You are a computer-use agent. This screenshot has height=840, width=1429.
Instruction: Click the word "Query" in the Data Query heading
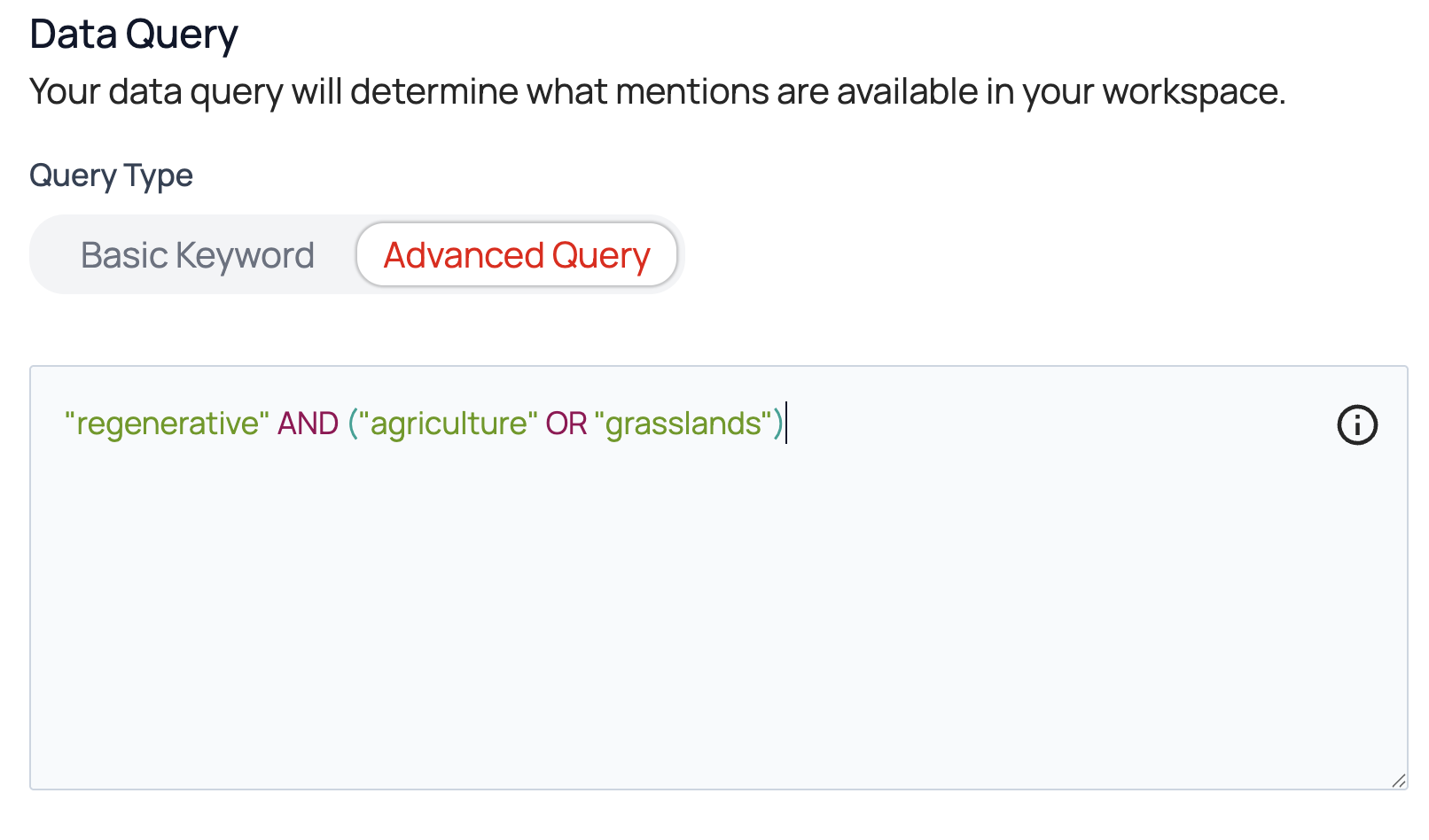pos(182,35)
